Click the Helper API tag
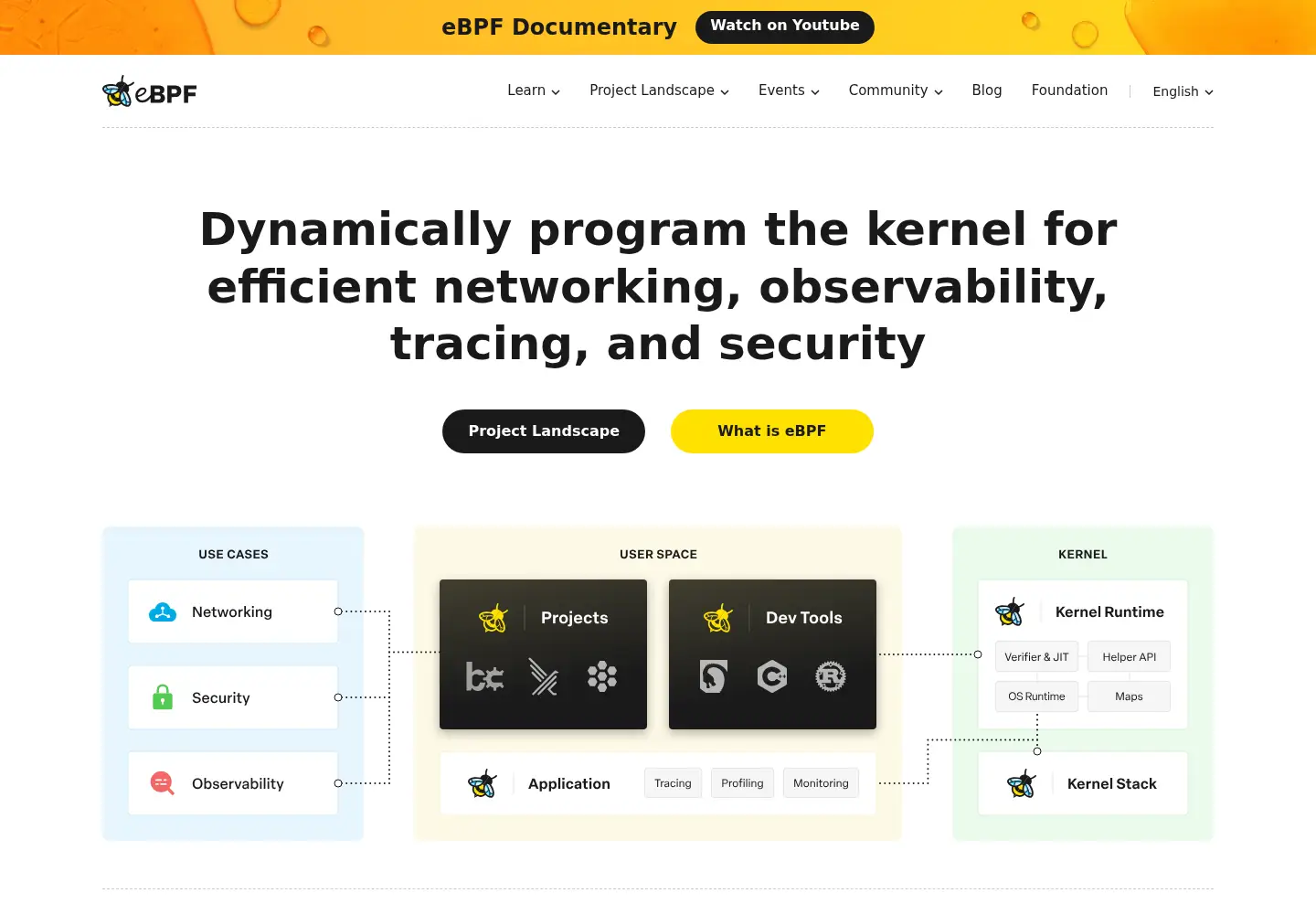1316x914 pixels. click(x=1129, y=657)
